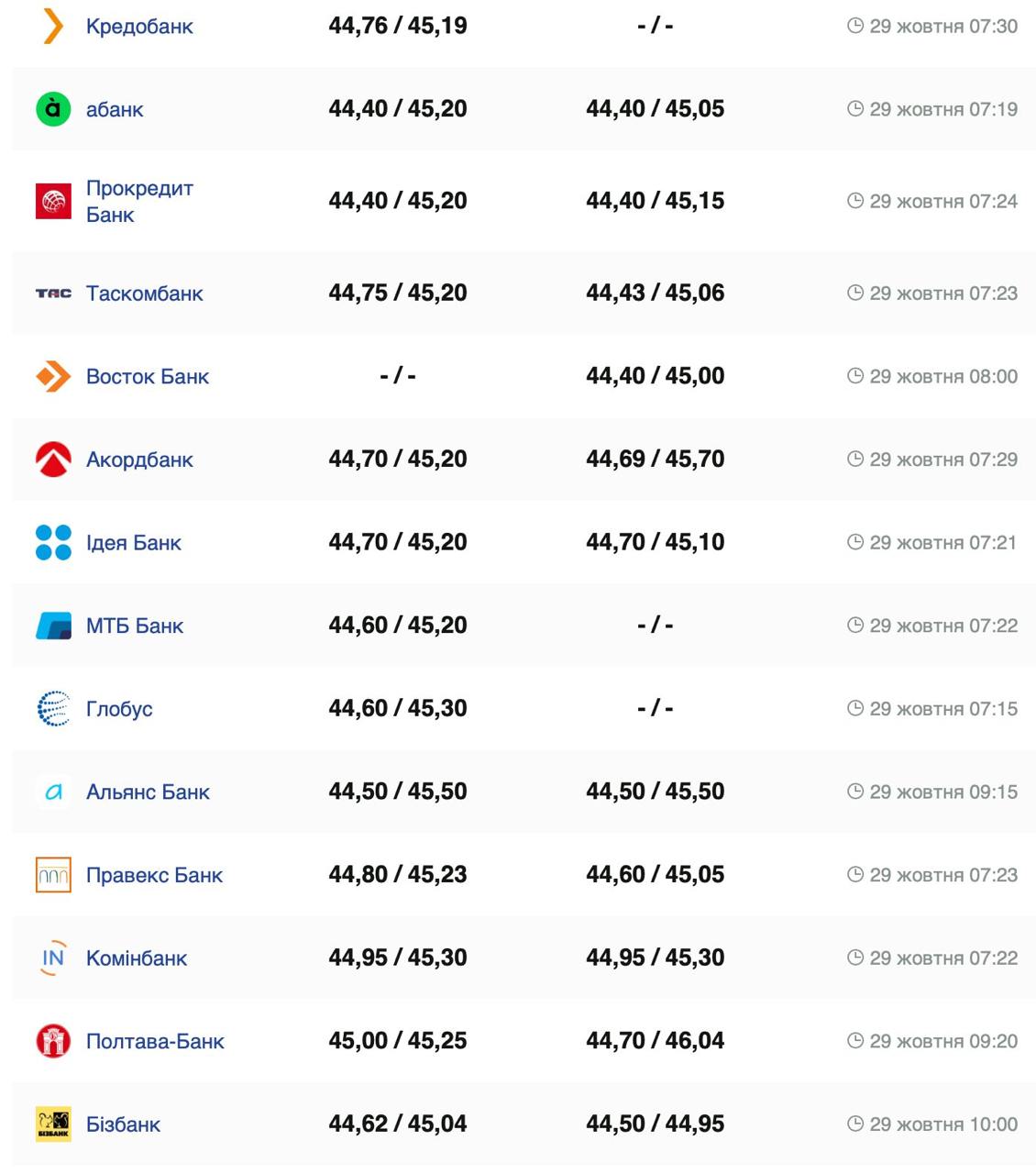Click the Полтава-Банк red gate logo
Viewport: 1036px width, 1174px height.
click(x=53, y=1041)
